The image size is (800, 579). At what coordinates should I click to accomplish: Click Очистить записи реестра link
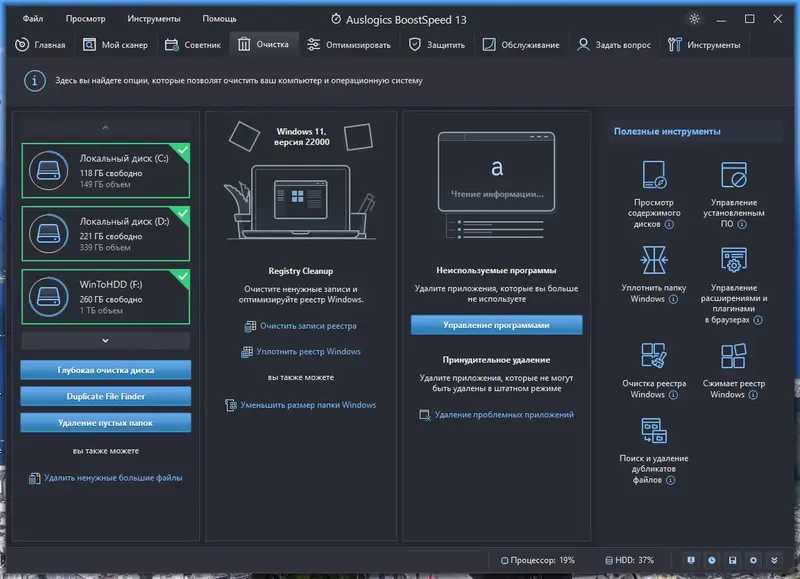click(301, 326)
